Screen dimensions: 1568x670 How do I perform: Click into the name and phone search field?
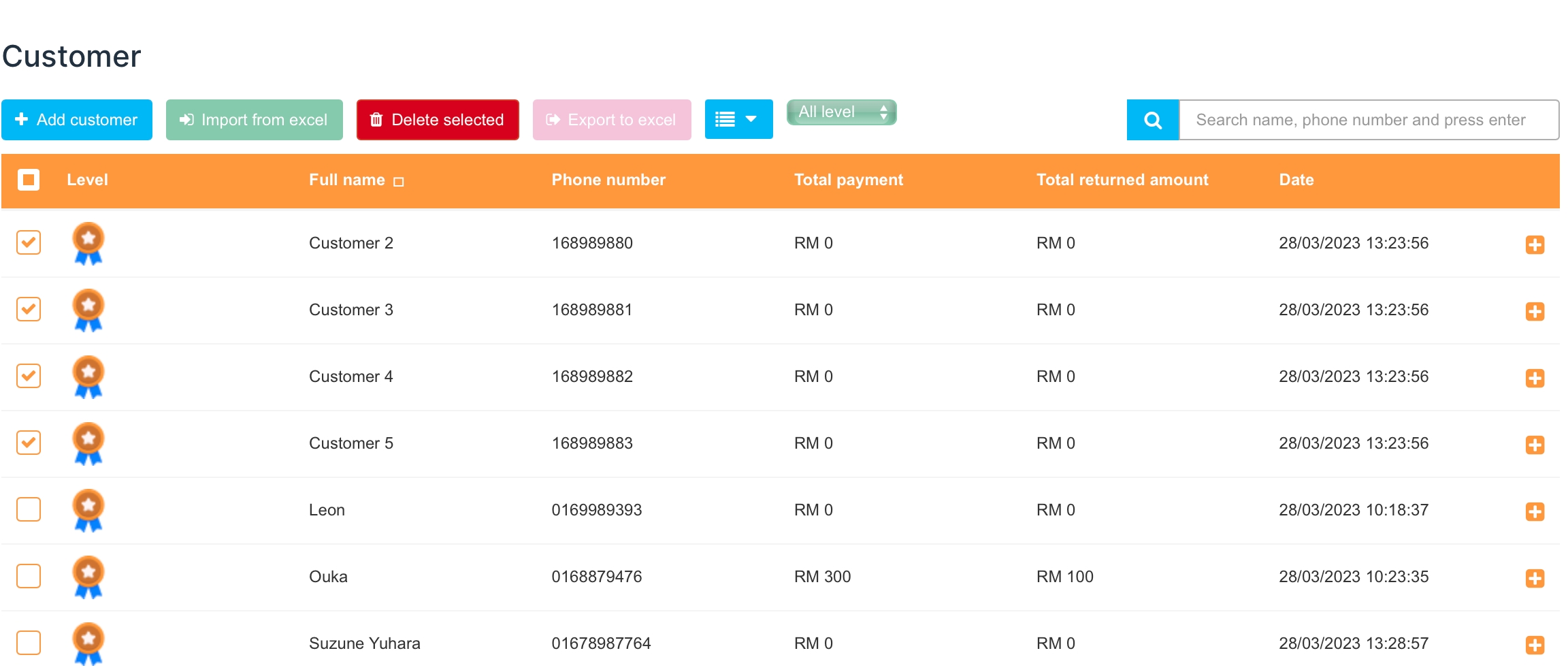pyautogui.click(x=1368, y=120)
